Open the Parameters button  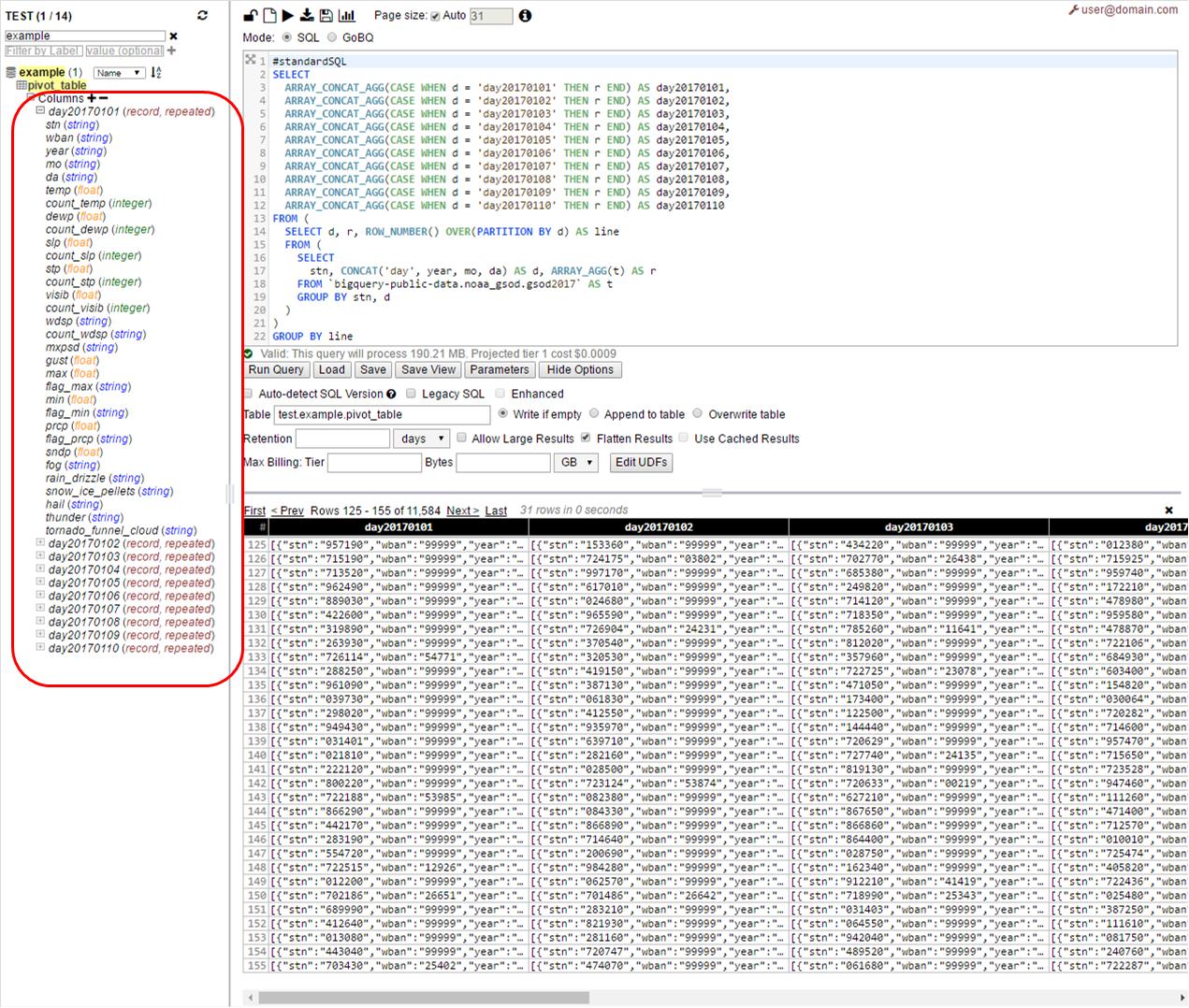[500, 370]
